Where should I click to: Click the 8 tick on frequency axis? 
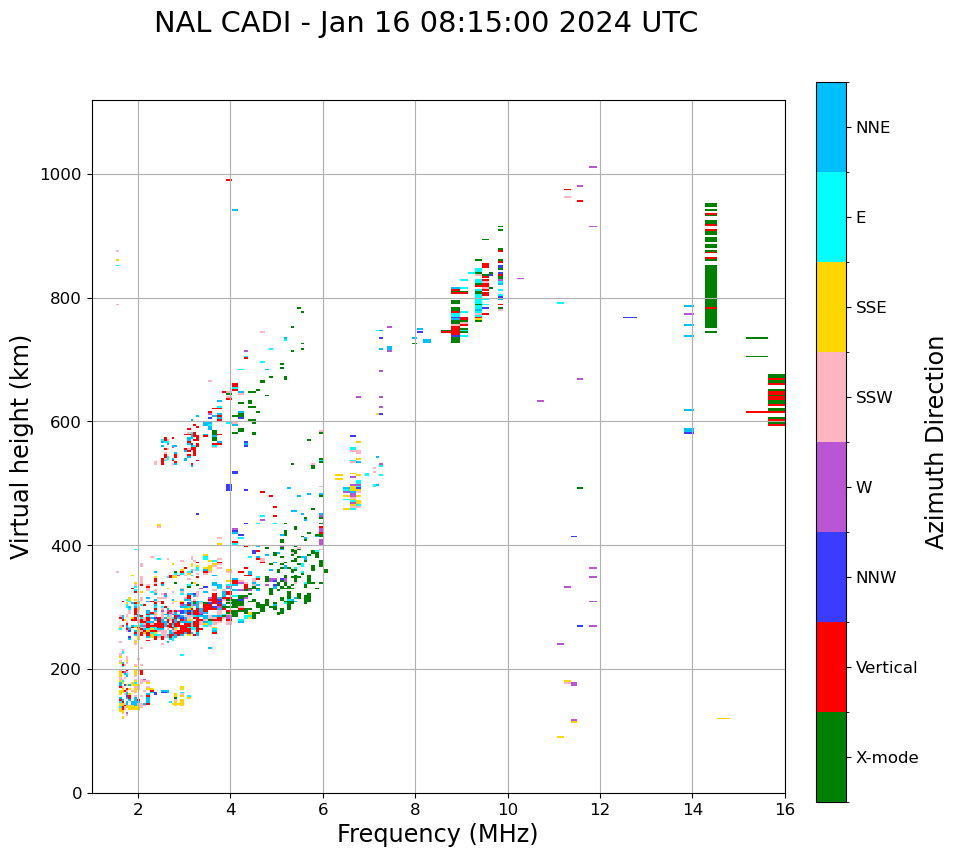coord(415,809)
